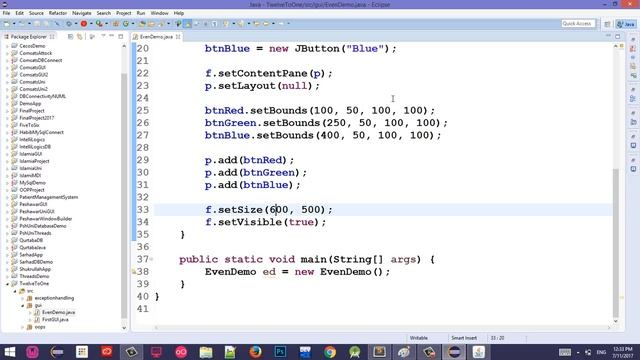Open Firefox from the taskbar

pyautogui.click(x=256, y=352)
